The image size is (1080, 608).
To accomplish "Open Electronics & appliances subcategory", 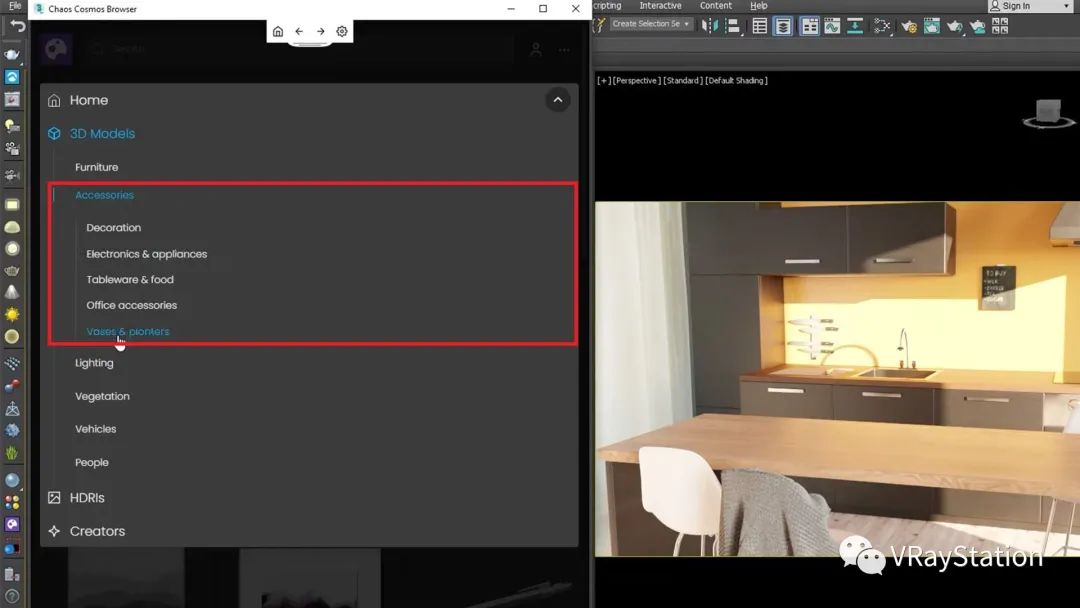I will pos(147,254).
